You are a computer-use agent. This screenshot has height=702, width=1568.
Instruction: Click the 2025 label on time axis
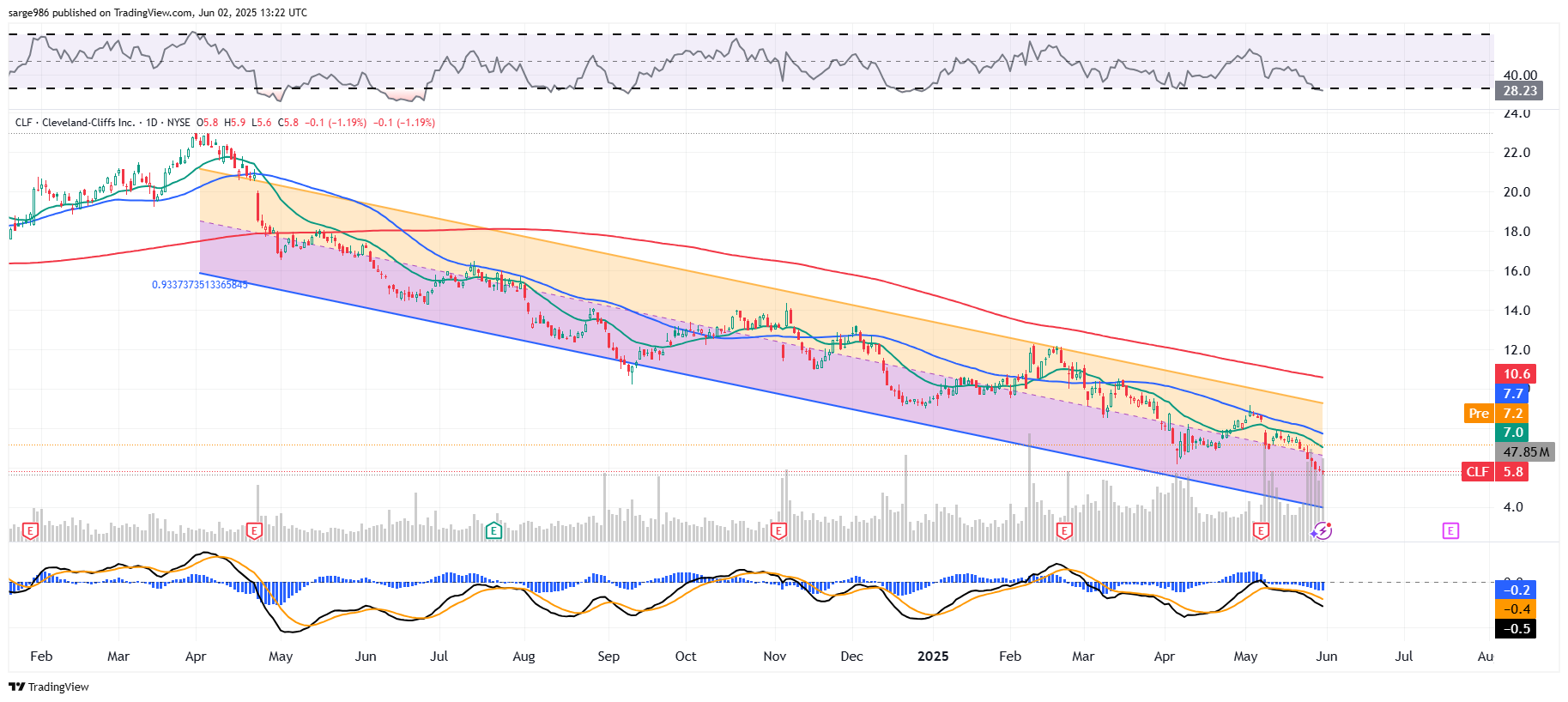(933, 657)
